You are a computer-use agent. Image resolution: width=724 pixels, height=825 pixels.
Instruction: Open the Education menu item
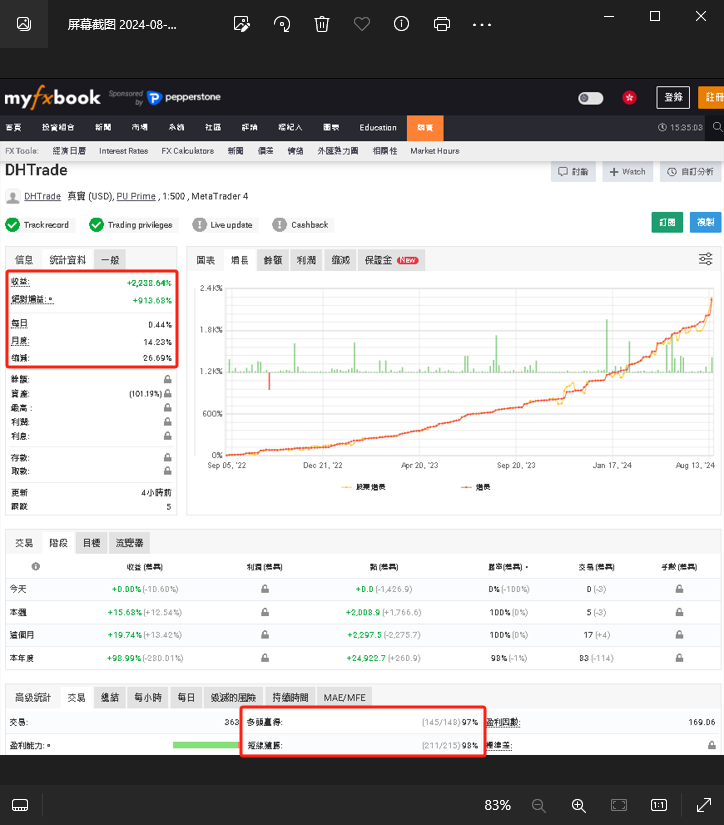pyautogui.click(x=378, y=127)
